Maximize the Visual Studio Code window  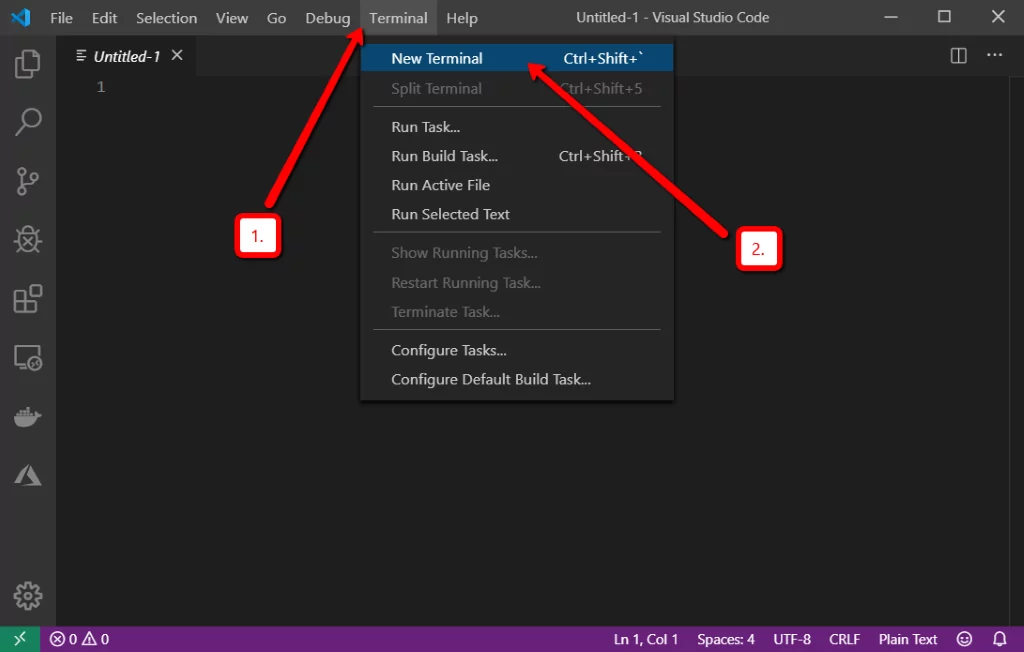pyautogui.click(x=944, y=17)
